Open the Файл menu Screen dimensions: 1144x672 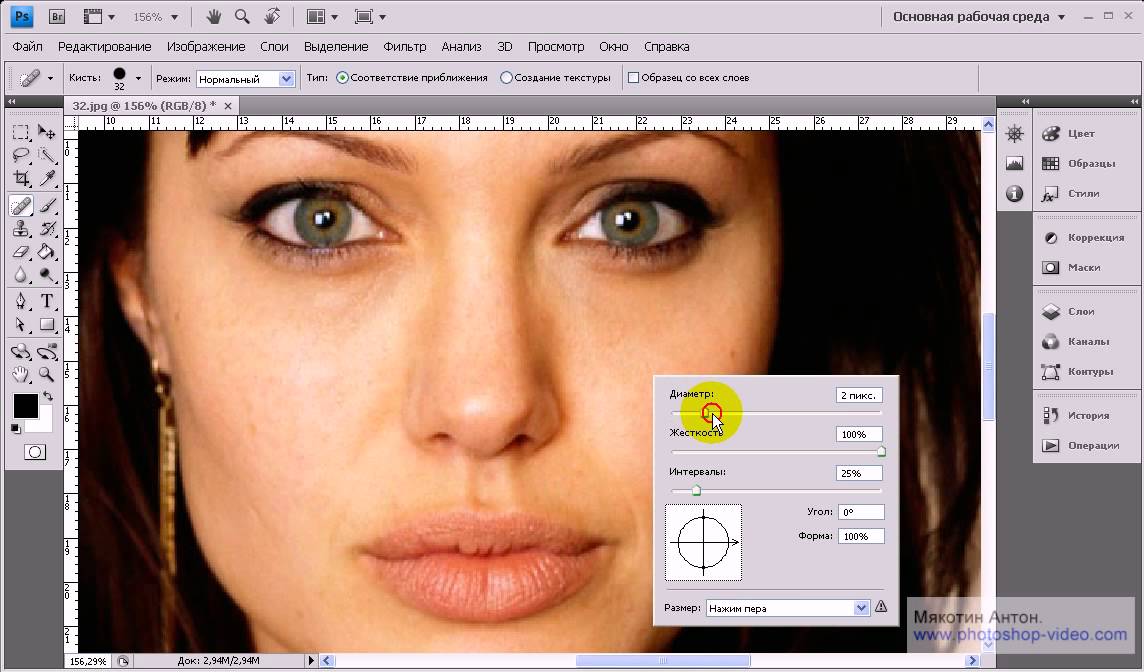27,46
